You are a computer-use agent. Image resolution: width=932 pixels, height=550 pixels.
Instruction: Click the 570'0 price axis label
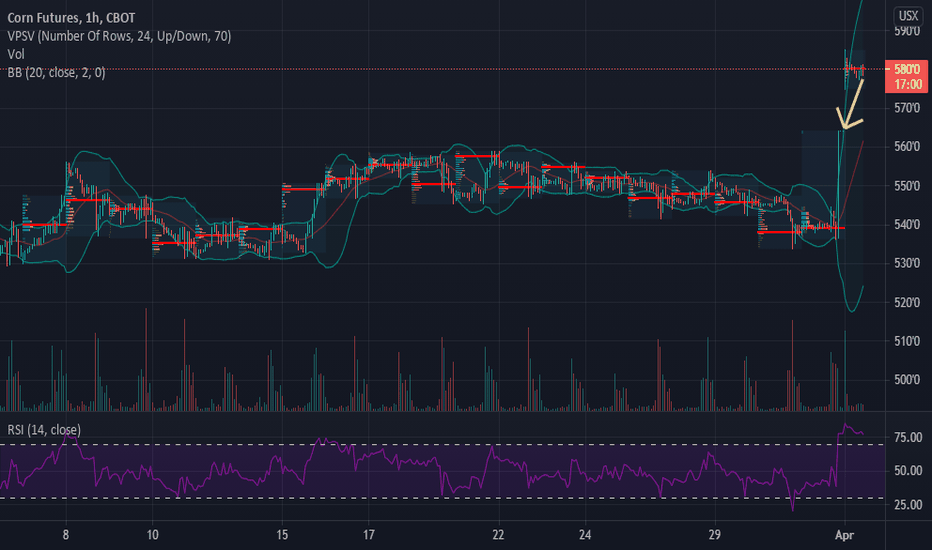pos(907,108)
